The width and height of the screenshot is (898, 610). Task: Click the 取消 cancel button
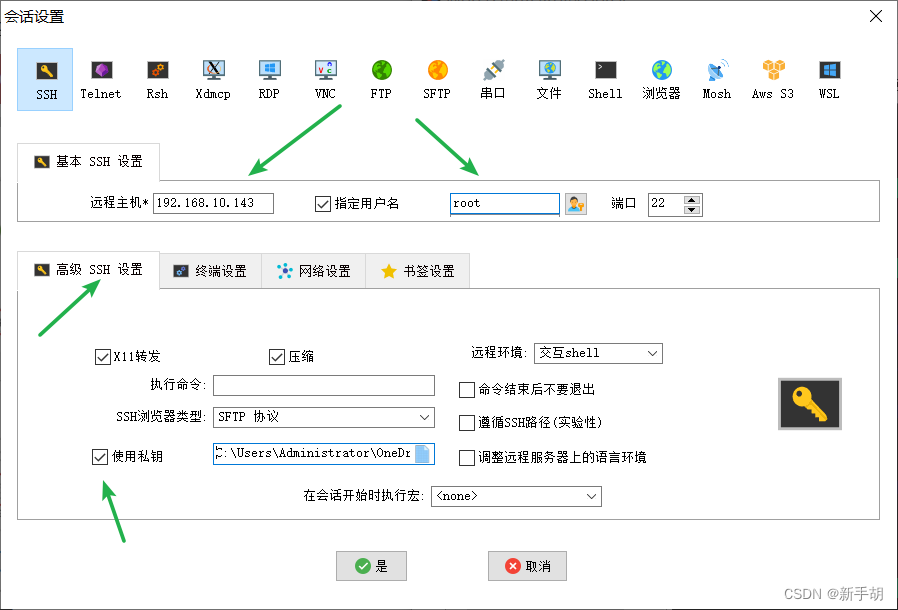(x=527, y=565)
